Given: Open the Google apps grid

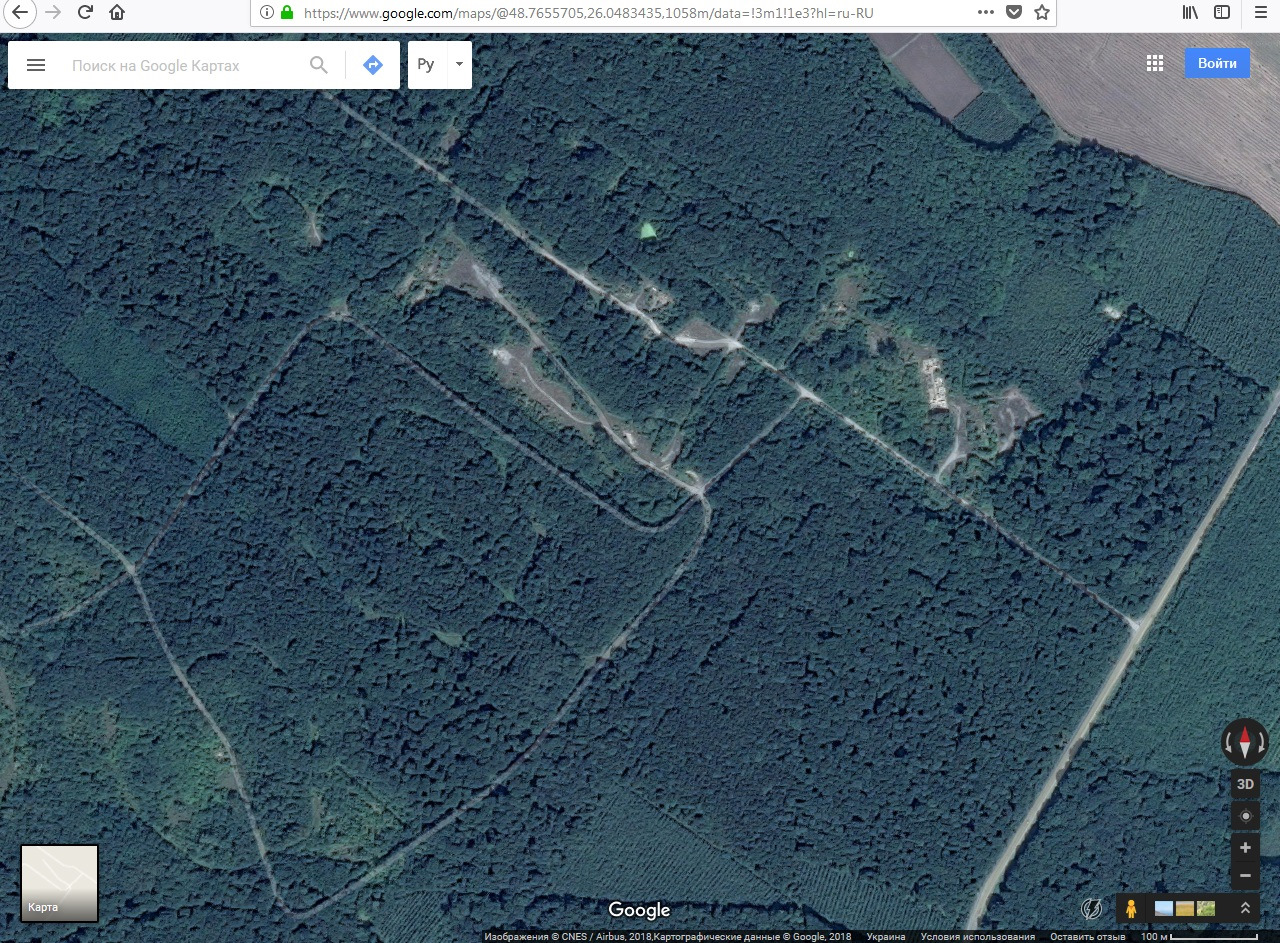Looking at the screenshot, I should tap(1155, 63).
